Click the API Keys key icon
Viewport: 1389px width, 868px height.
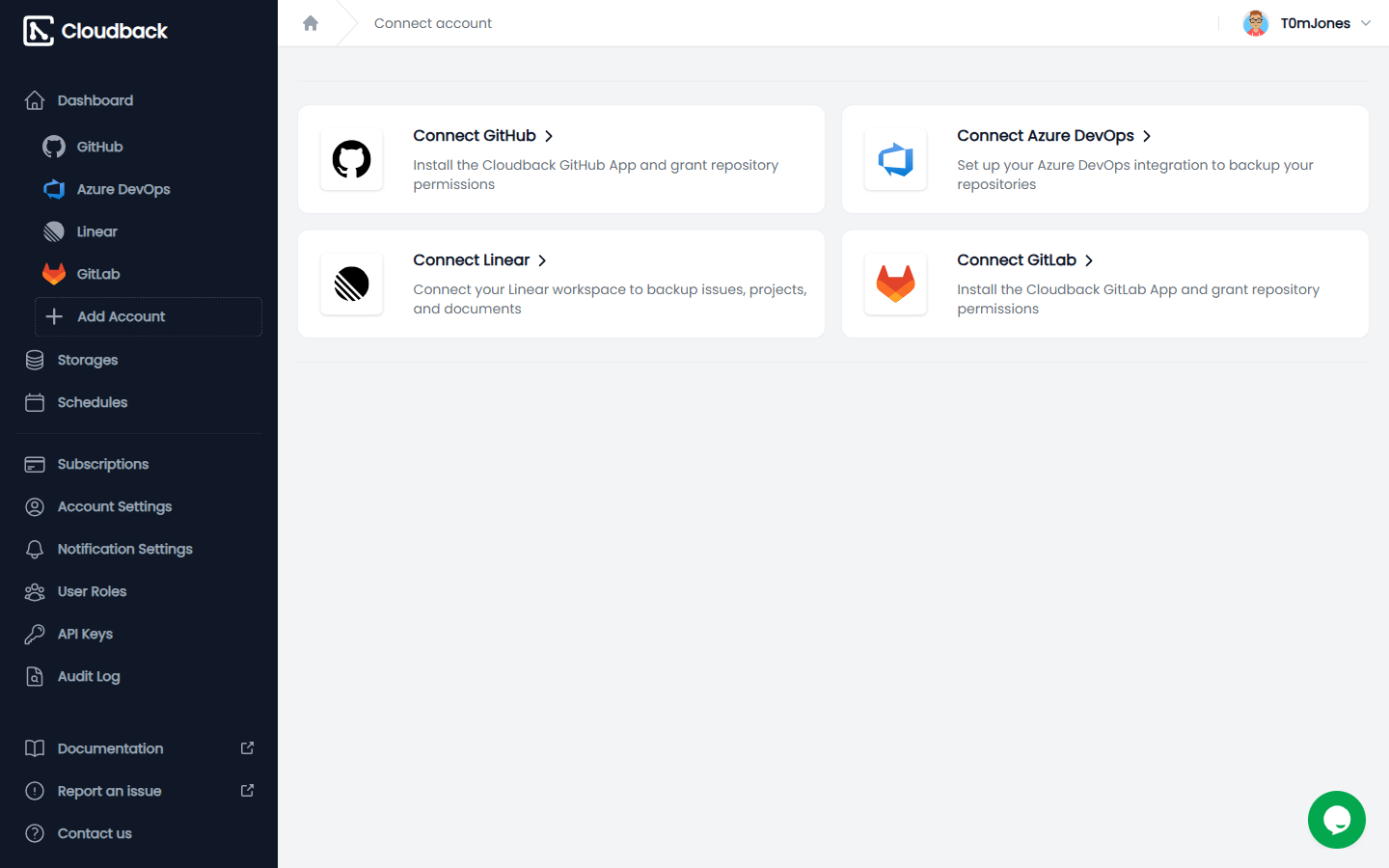[x=35, y=634]
